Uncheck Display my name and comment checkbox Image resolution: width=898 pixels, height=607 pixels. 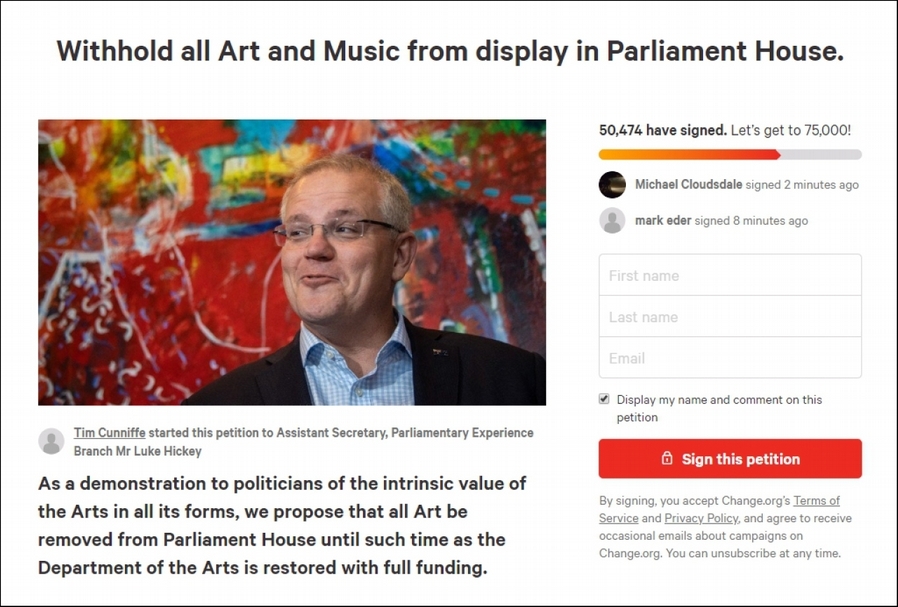click(604, 399)
